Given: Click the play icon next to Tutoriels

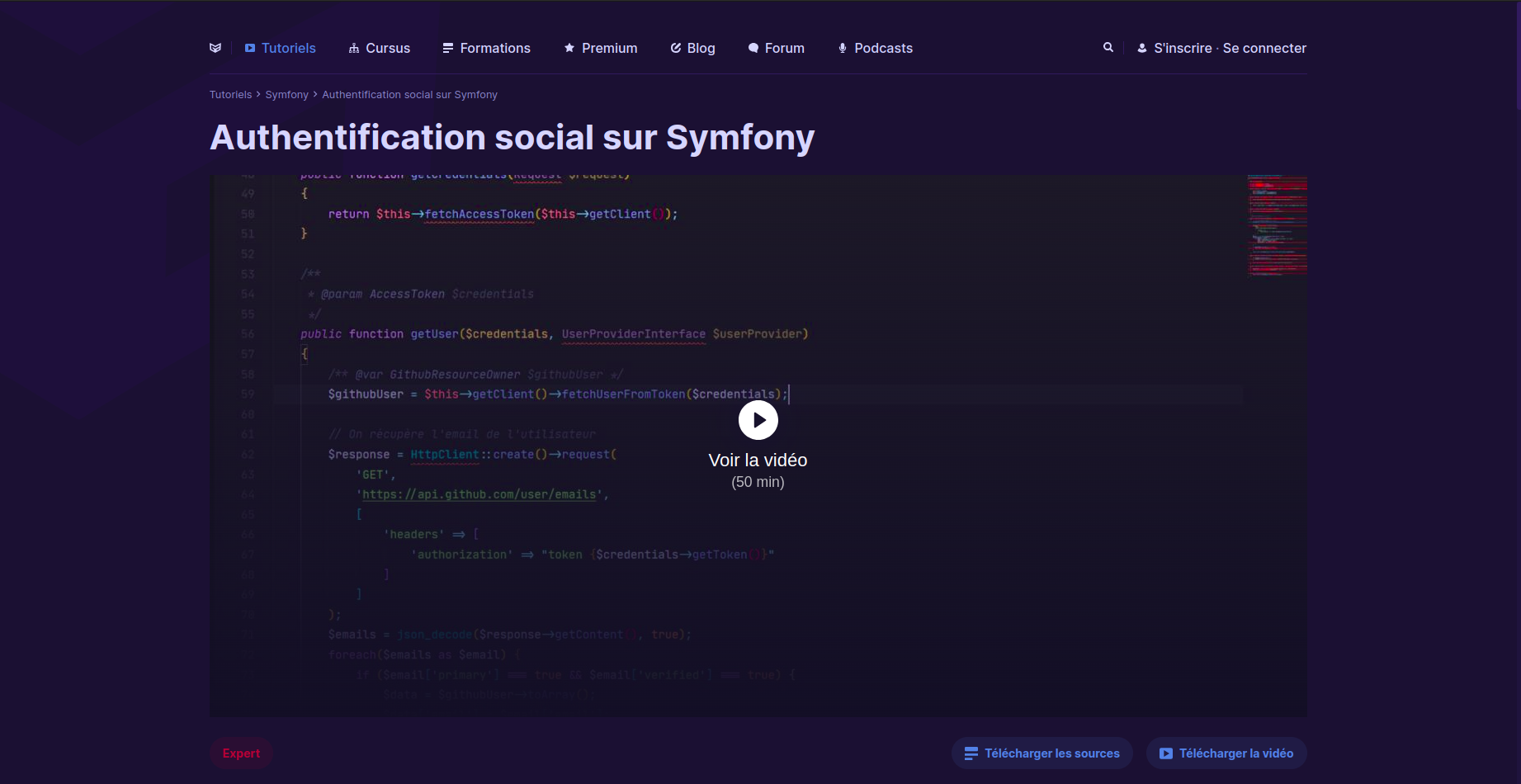Looking at the screenshot, I should coord(249,48).
